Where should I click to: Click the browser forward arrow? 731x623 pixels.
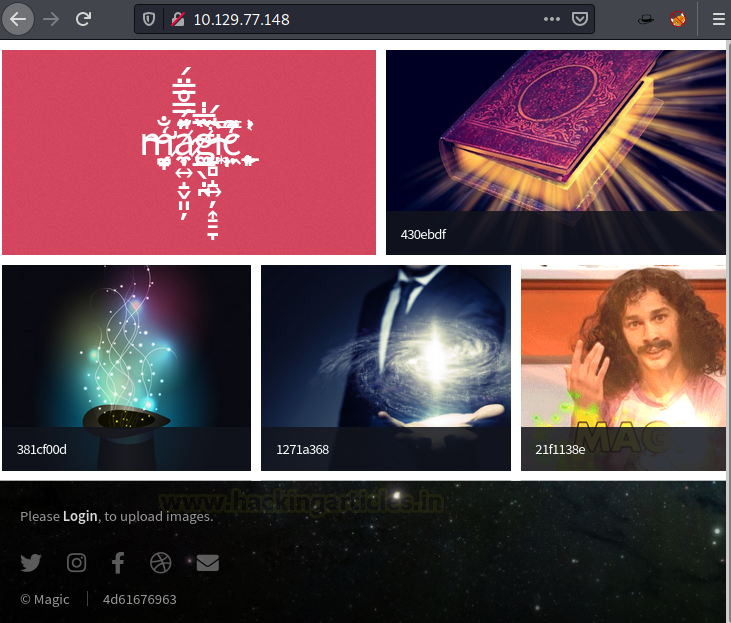pyautogui.click(x=51, y=19)
